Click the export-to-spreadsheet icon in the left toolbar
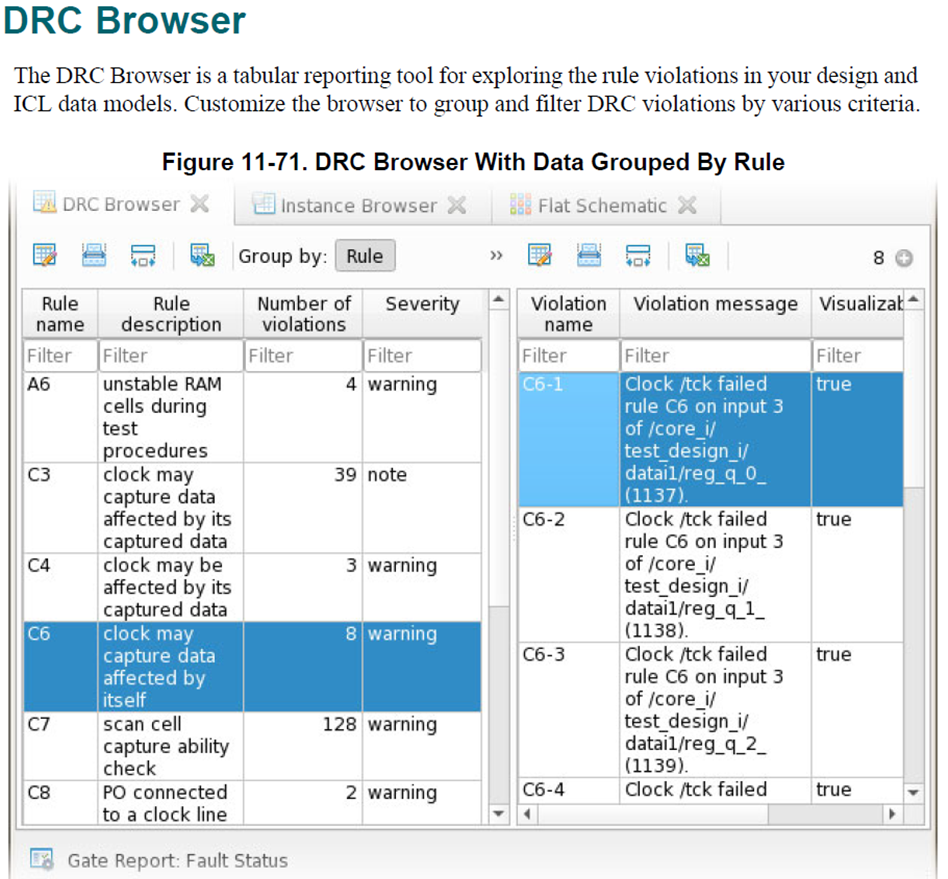Viewport: 948px width, 879px height. coord(202,255)
